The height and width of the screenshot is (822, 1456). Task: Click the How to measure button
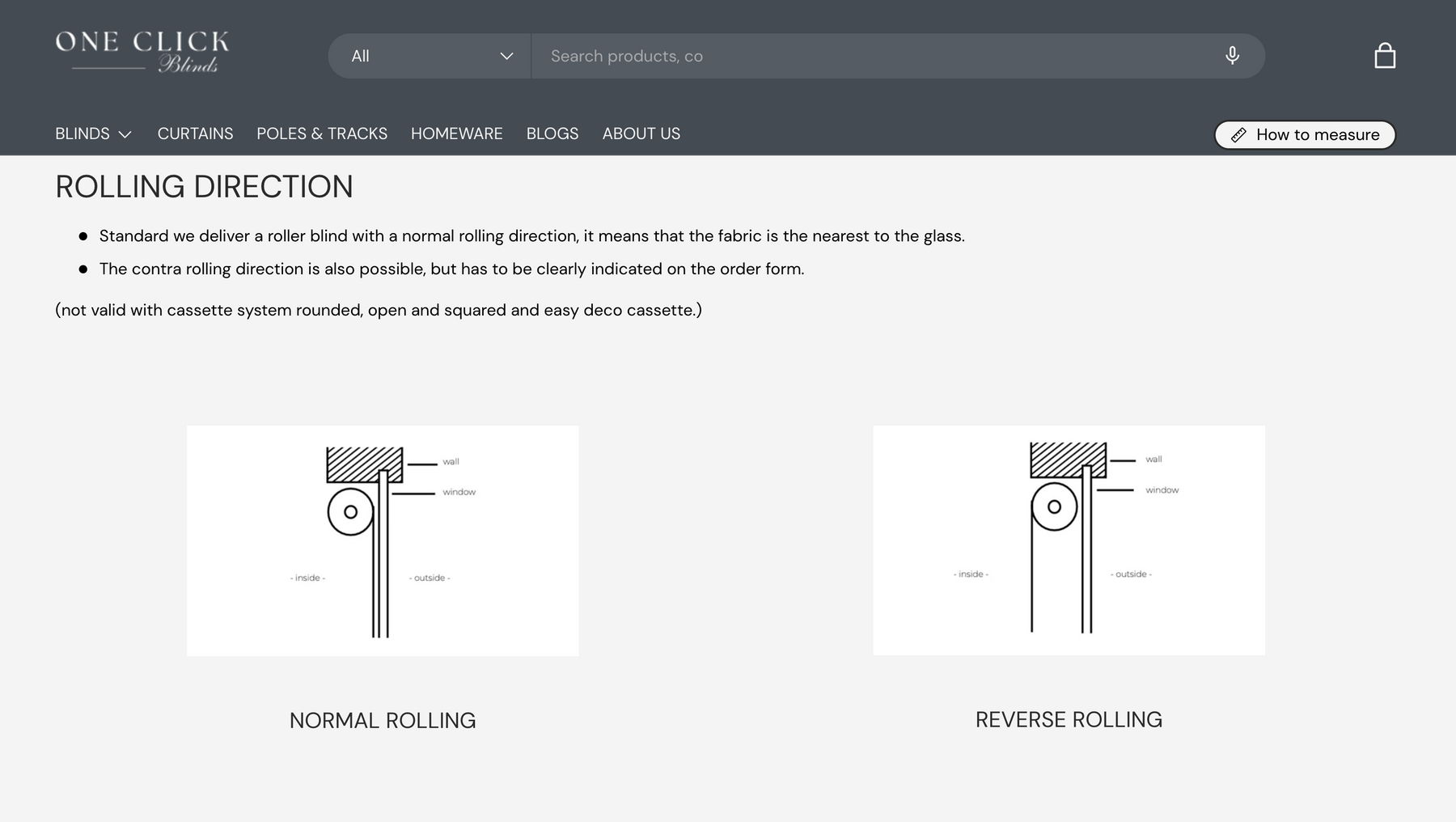tap(1305, 135)
